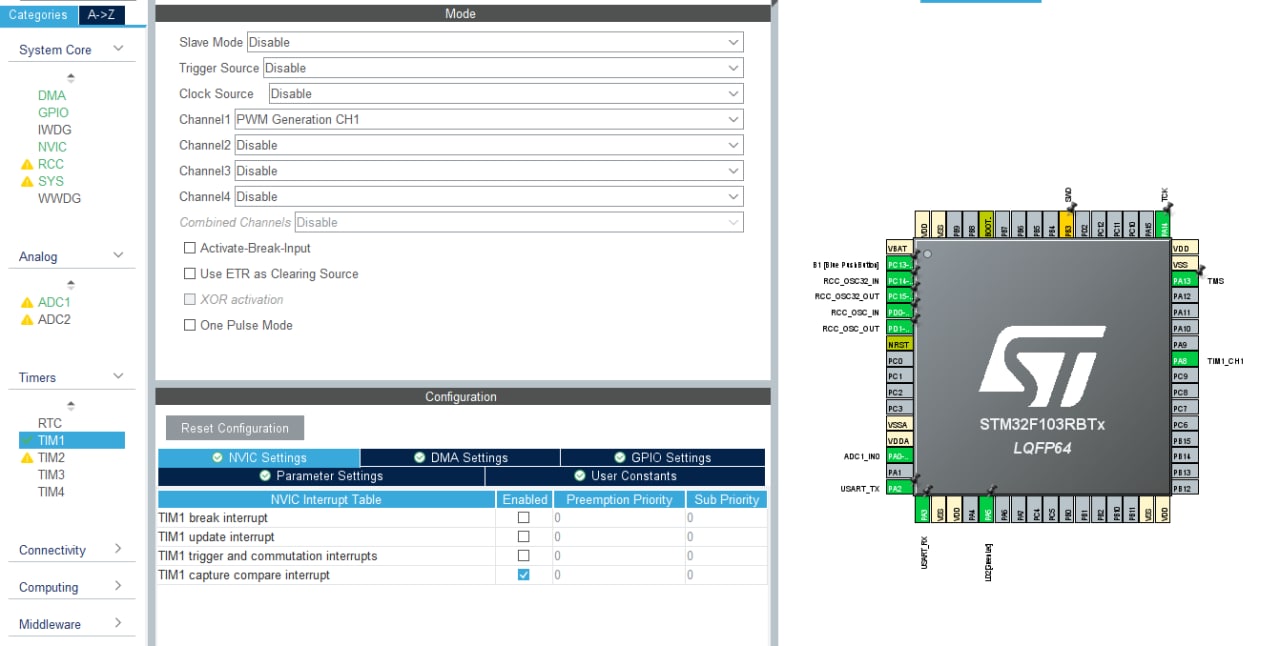The image size is (1280, 646).
Task: Click the warning icon beside SYS
Action: pyautogui.click(x=27, y=181)
